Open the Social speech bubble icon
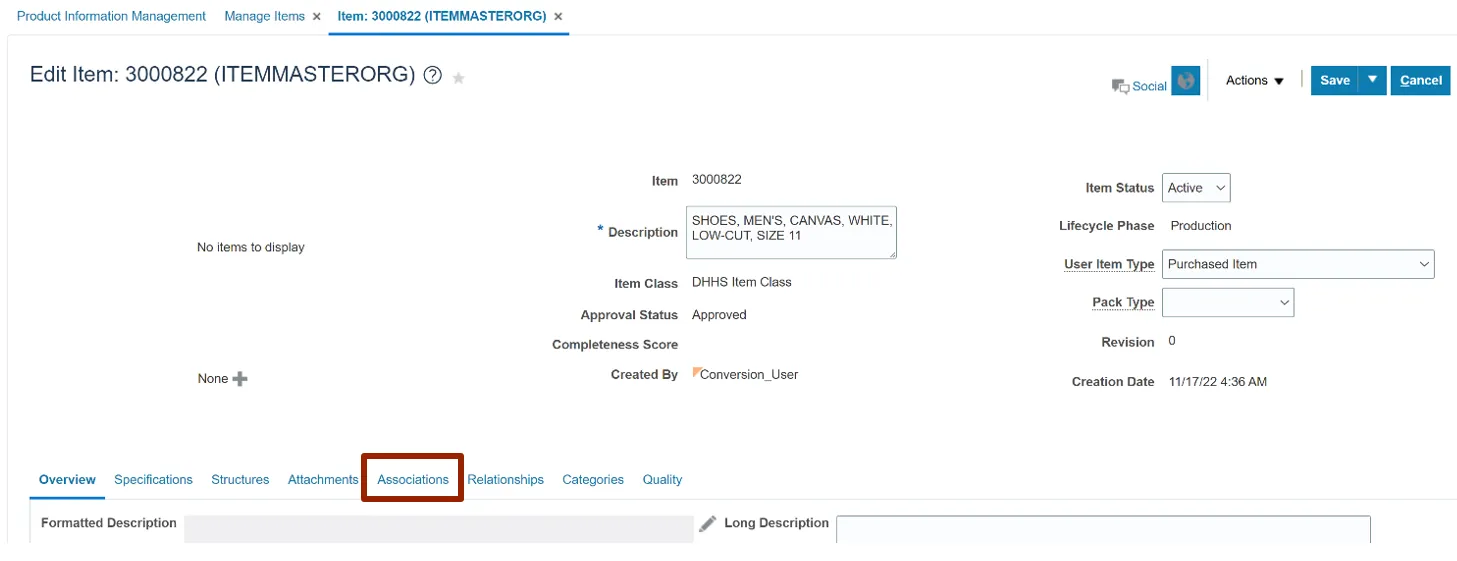The image size is (1457, 561). click(x=1120, y=87)
